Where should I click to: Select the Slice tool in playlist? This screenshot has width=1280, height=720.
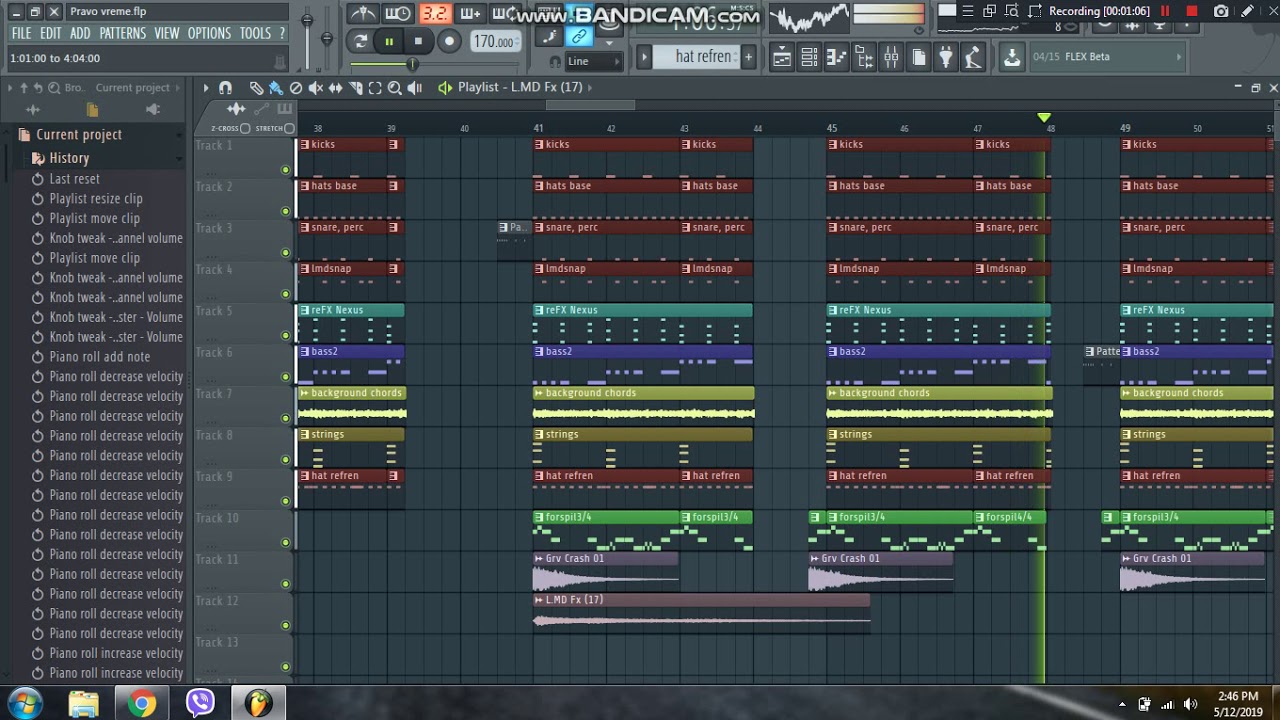pyautogui.click(x=355, y=88)
